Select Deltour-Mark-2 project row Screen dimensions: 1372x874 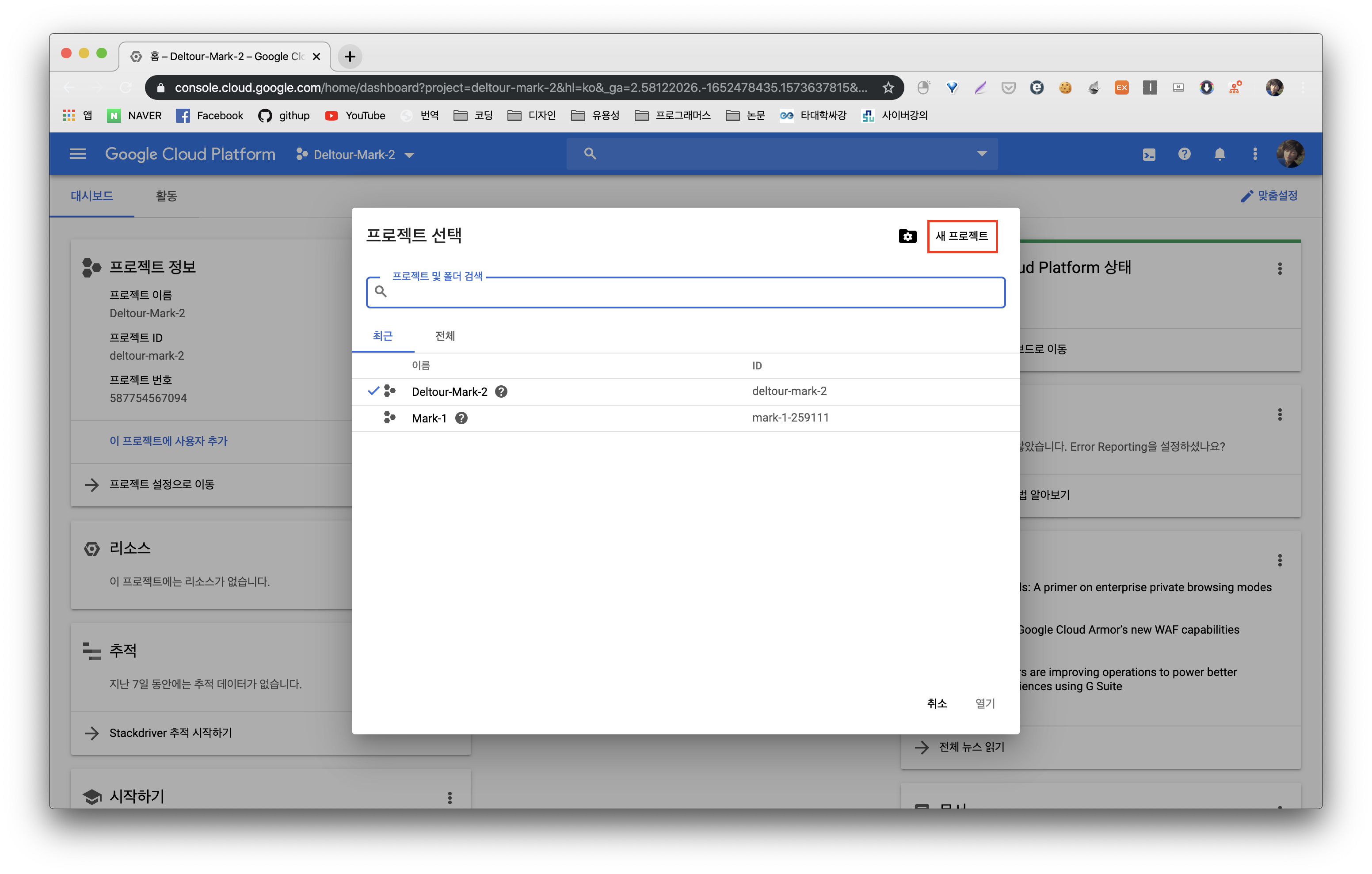[x=450, y=391]
